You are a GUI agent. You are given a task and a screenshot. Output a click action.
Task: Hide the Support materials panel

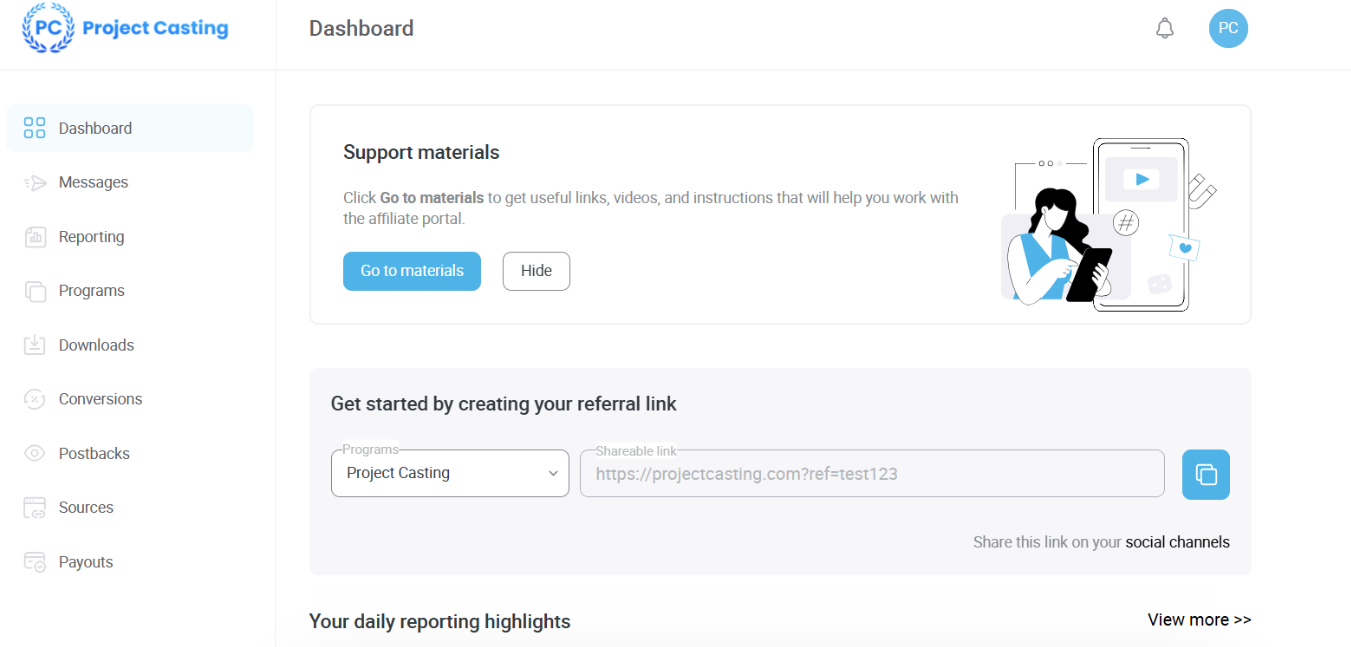(x=536, y=271)
